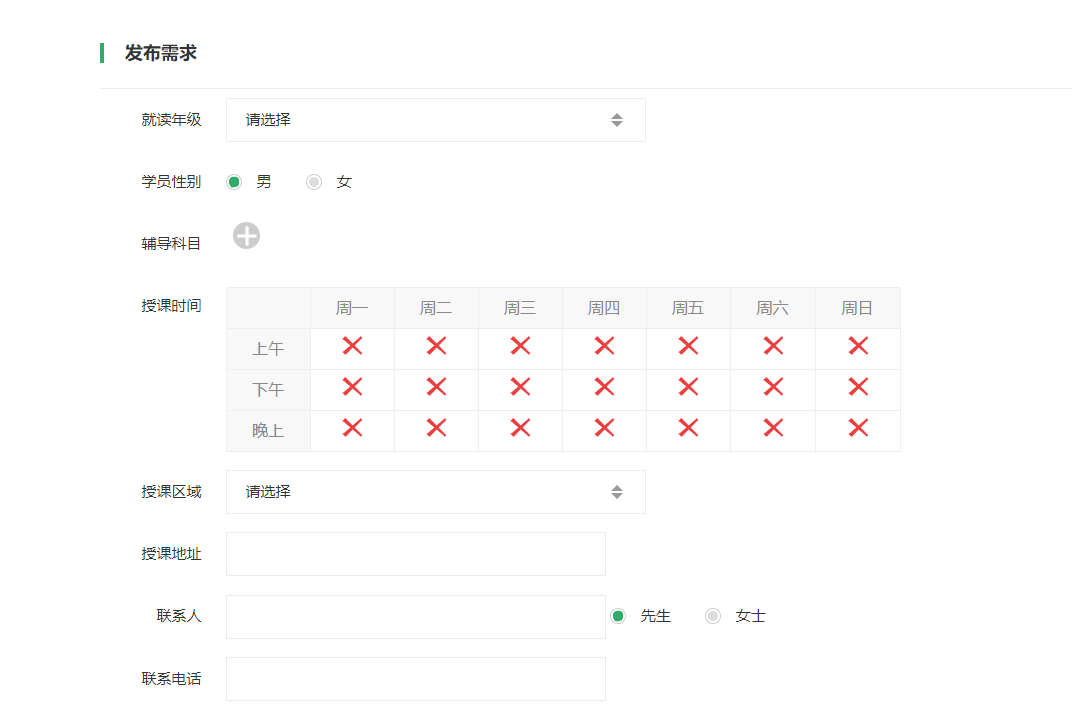Choose 女士 as contact title
Image resolution: width=1072 pixels, height=705 pixels.
(x=713, y=616)
